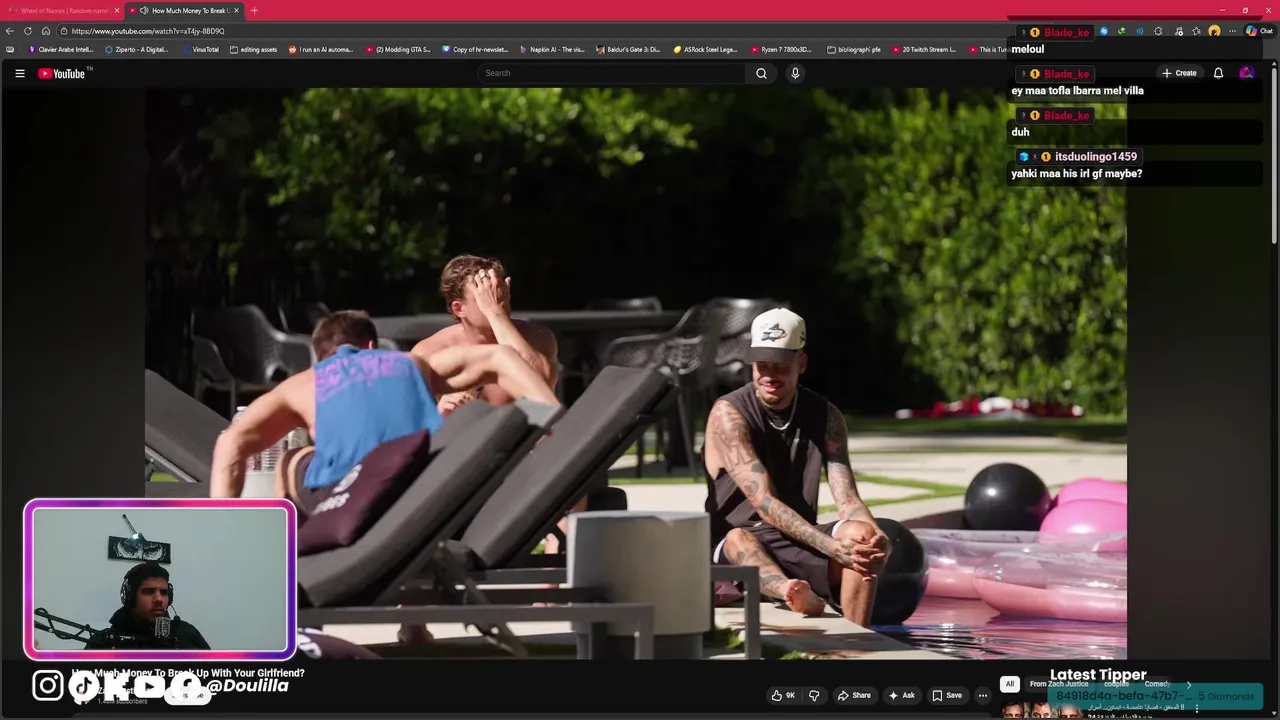The height and width of the screenshot is (720, 1280).
Task: Click the streamer webcam overlay
Action: pyautogui.click(x=160, y=579)
